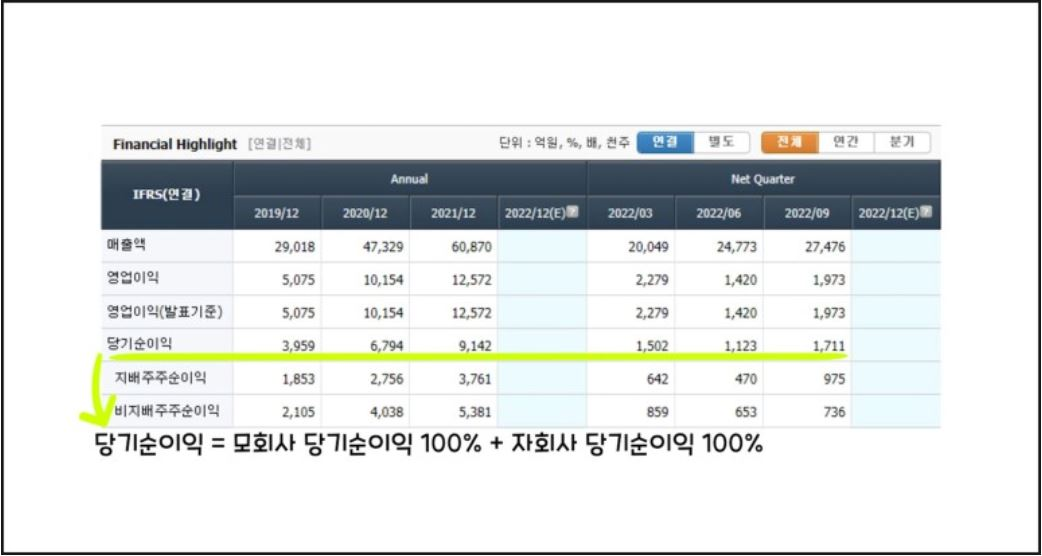Click the 2022/03 column header
Image resolution: width=1042 pixels, height=556 pixels.
click(x=631, y=213)
